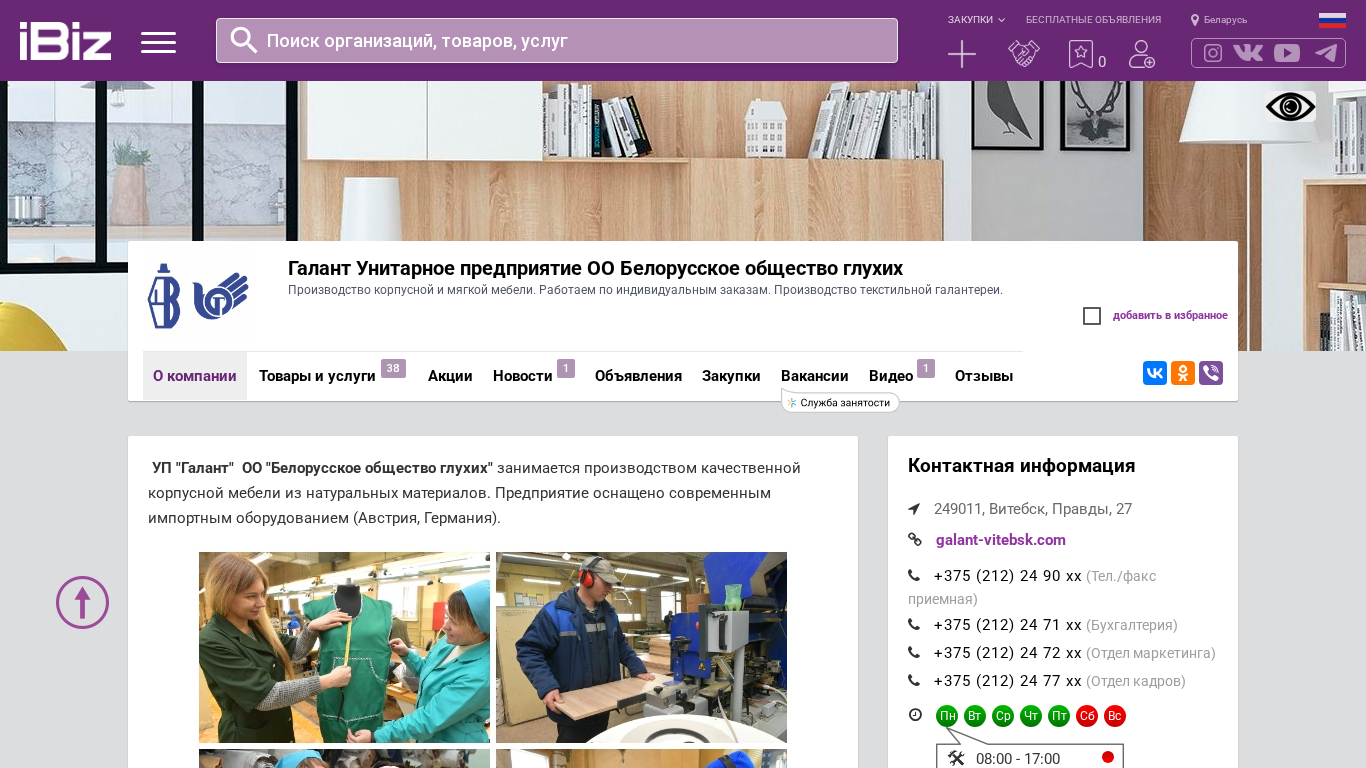Focus the organization search field

click(x=557, y=41)
